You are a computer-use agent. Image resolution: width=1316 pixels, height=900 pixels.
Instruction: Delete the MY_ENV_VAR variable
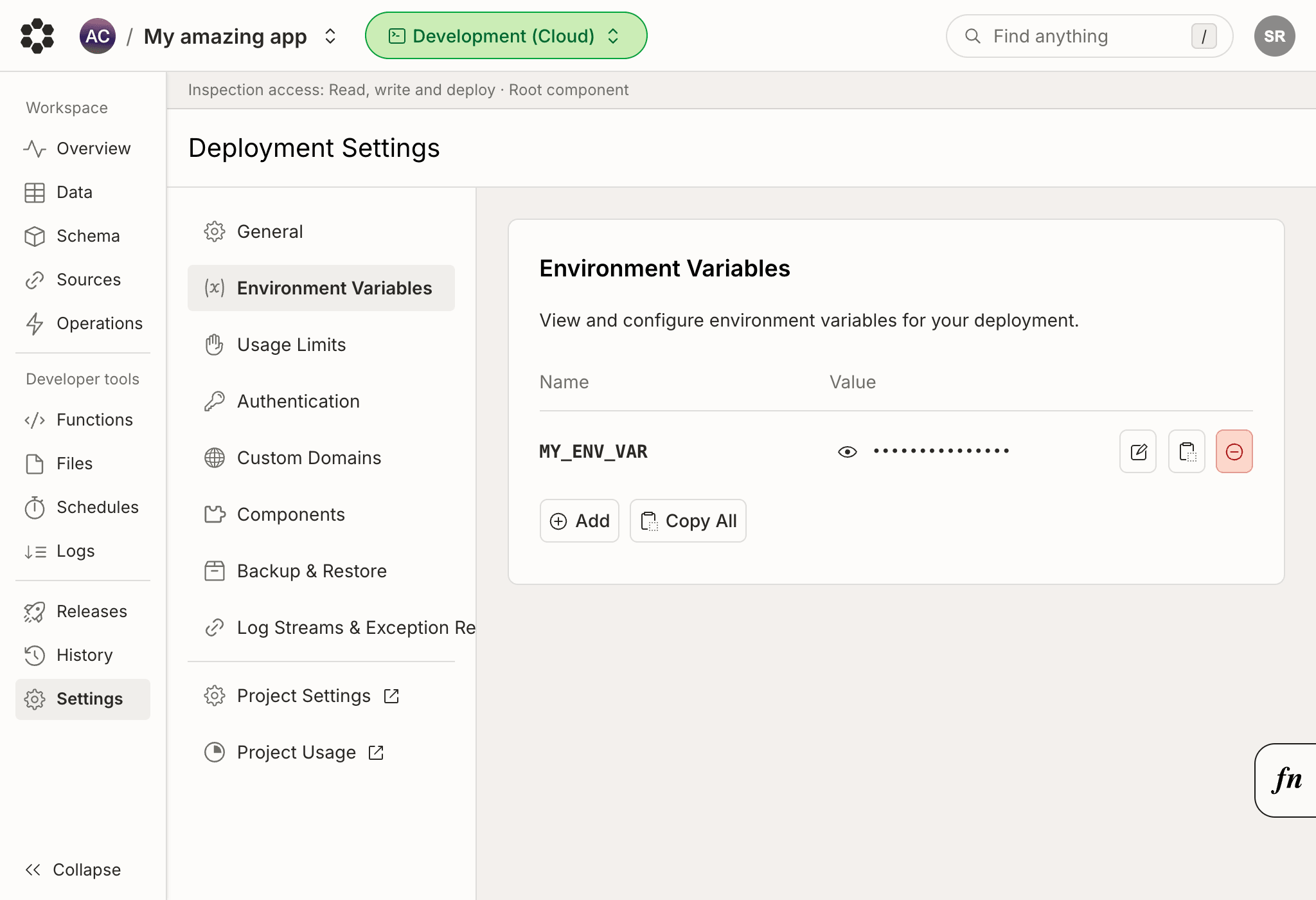pos(1234,451)
